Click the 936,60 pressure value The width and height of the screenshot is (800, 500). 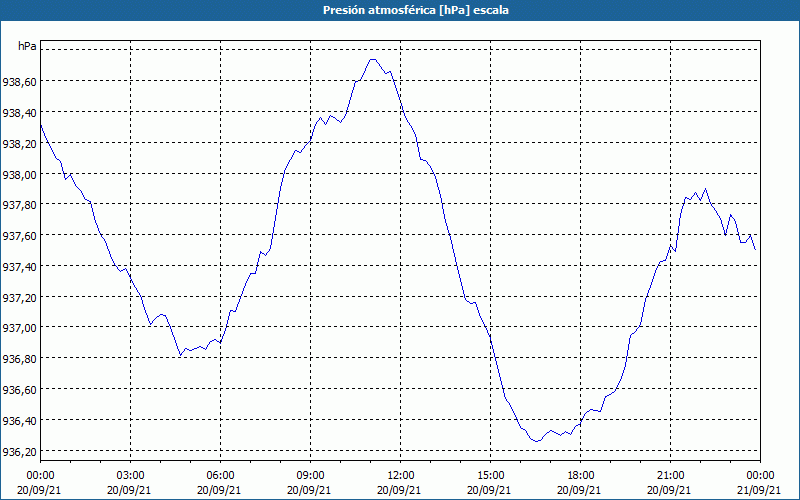click(x=19, y=390)
